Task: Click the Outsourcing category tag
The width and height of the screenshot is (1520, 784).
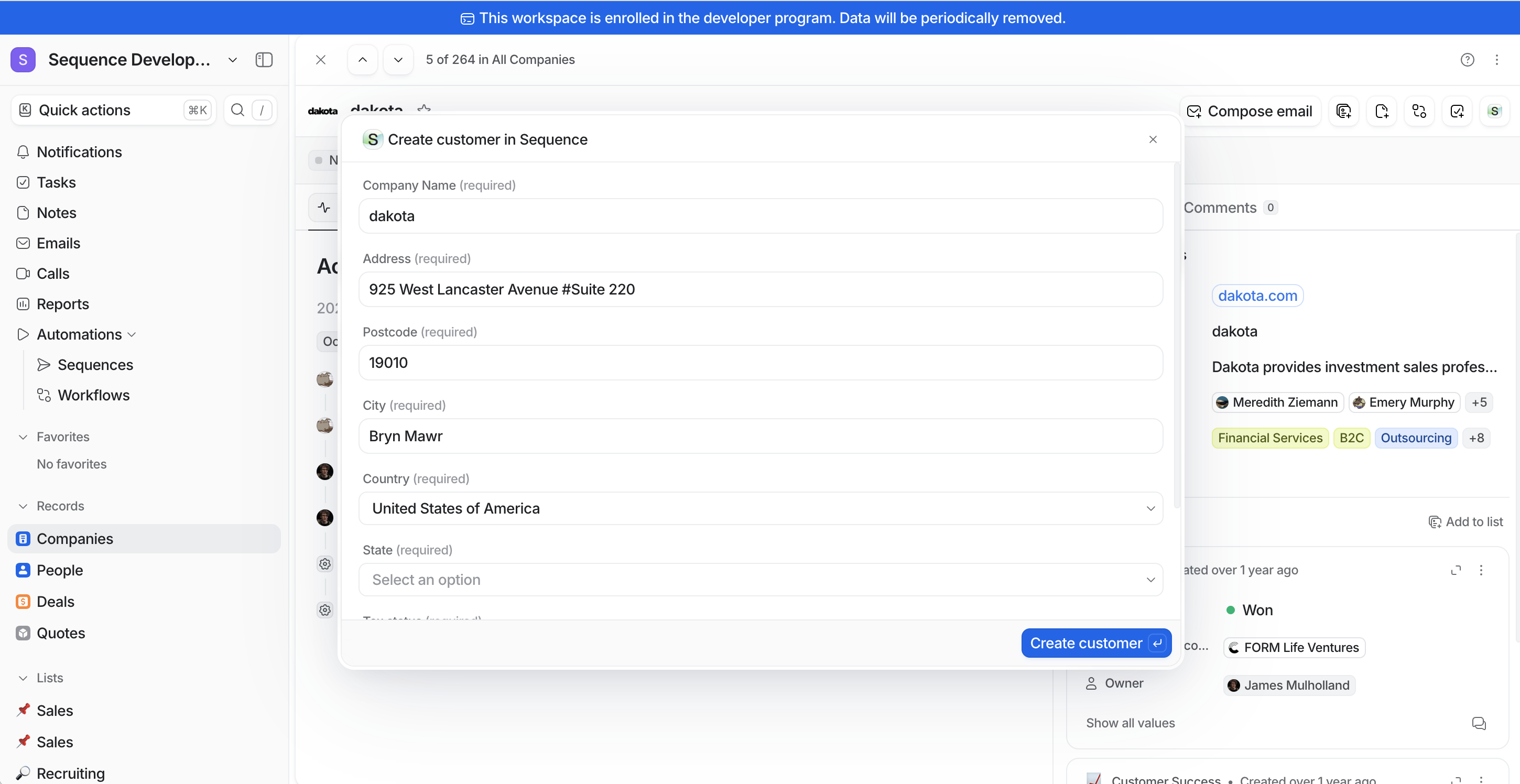Action: (x=1416, y=438)
